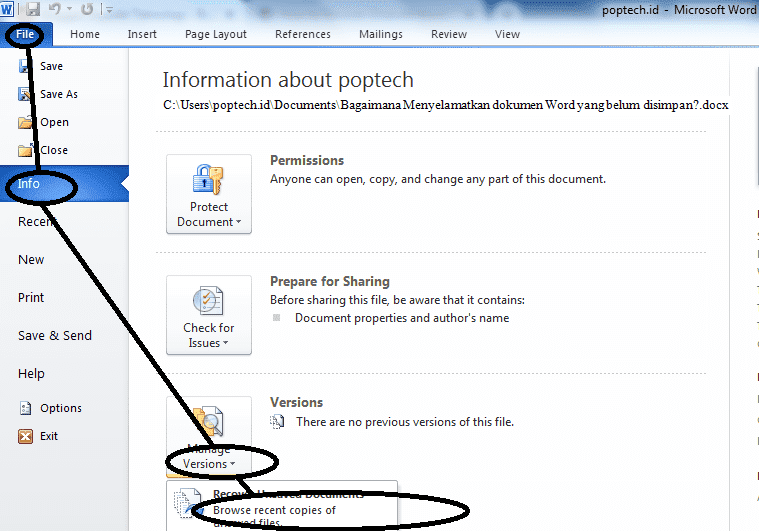Viewport: 759px width, 531px height.
Task: Click the Open folder icon in backstage menu
Action: click(x=25, y=122)
